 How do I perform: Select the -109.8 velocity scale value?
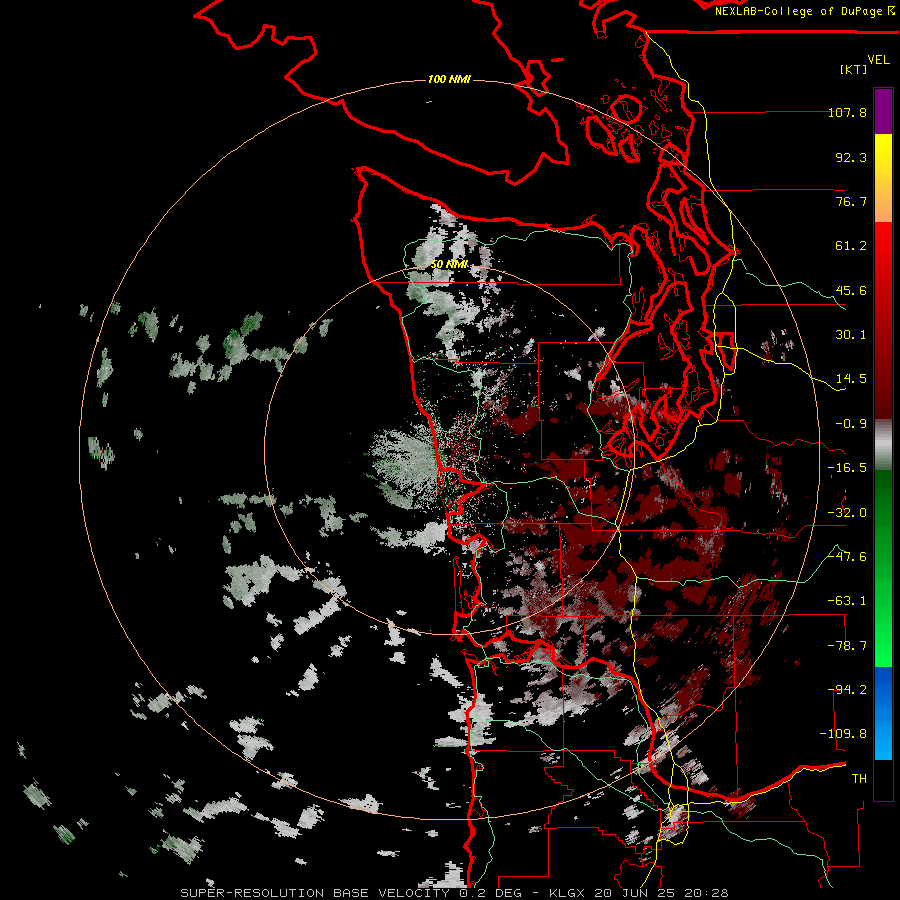[x=844, y=734]
